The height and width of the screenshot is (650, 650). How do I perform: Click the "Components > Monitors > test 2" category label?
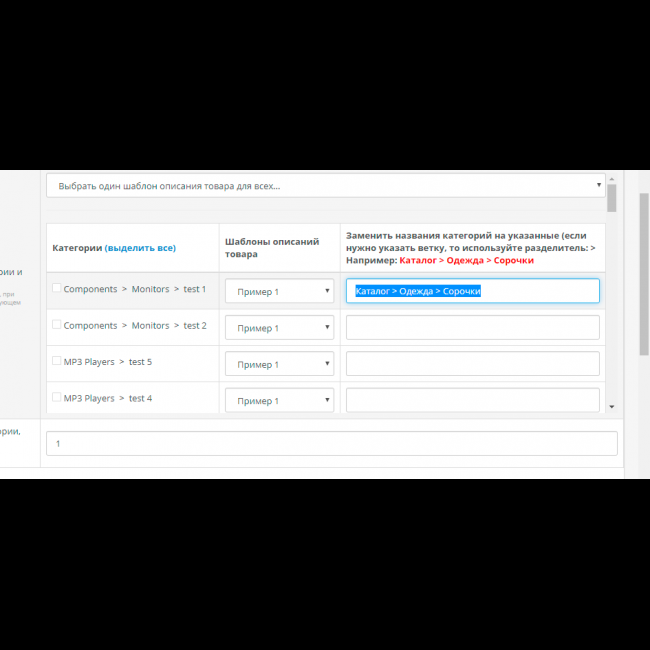click(135, 326)
